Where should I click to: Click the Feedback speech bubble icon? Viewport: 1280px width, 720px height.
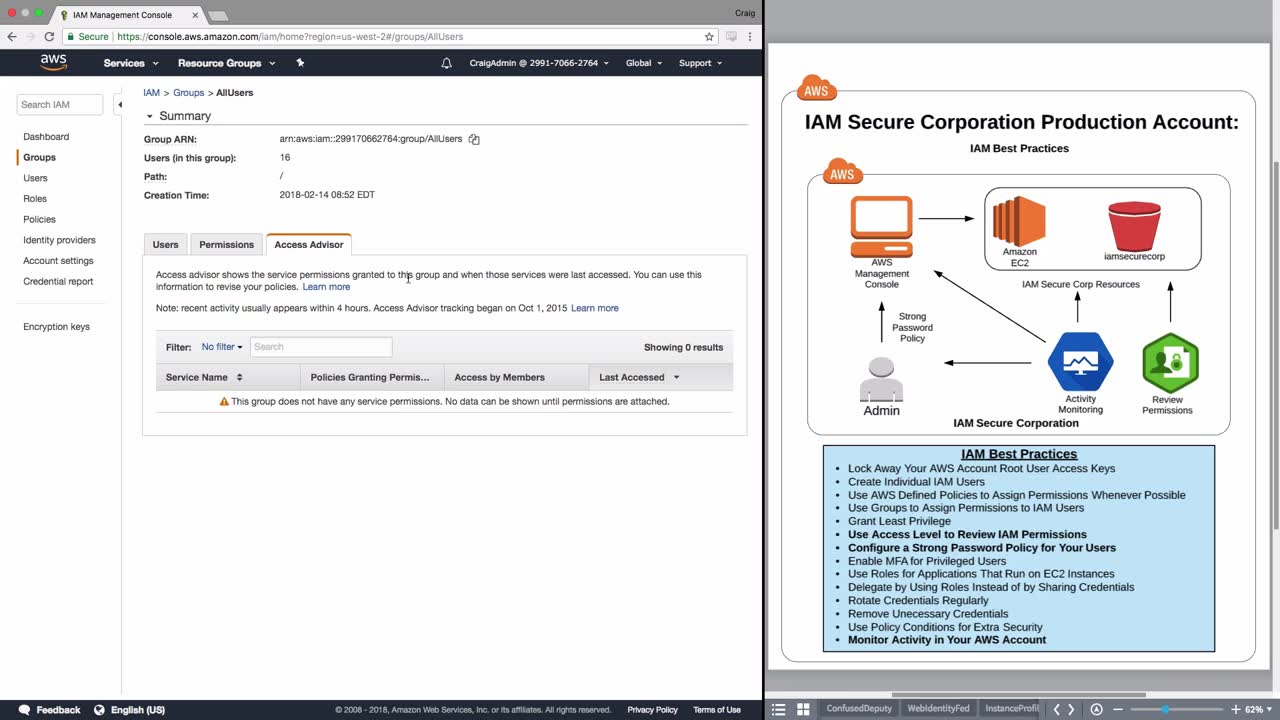25,710
